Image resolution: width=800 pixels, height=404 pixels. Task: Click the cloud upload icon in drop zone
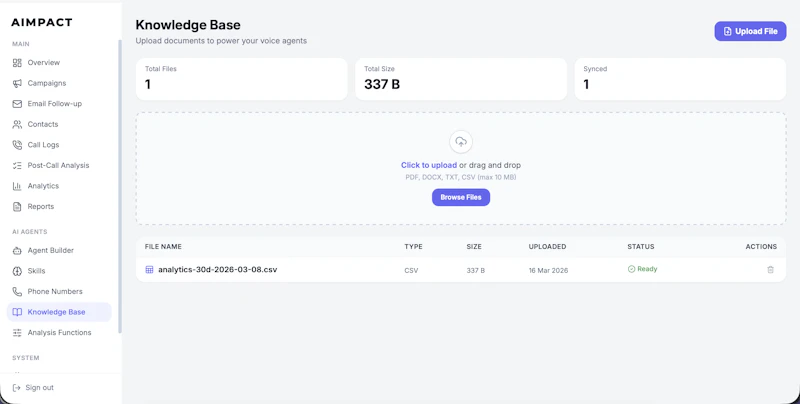tap(461, 142)
